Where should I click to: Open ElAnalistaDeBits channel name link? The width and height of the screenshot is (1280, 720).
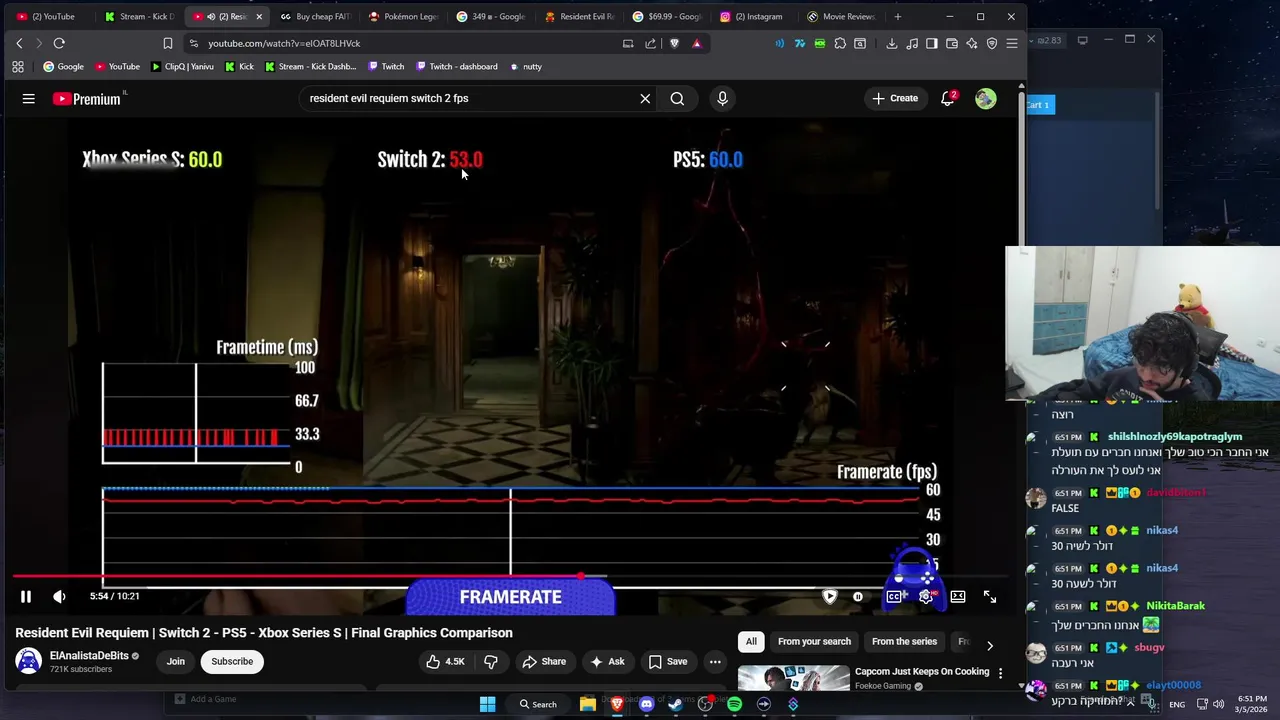(x=89, y=656)
